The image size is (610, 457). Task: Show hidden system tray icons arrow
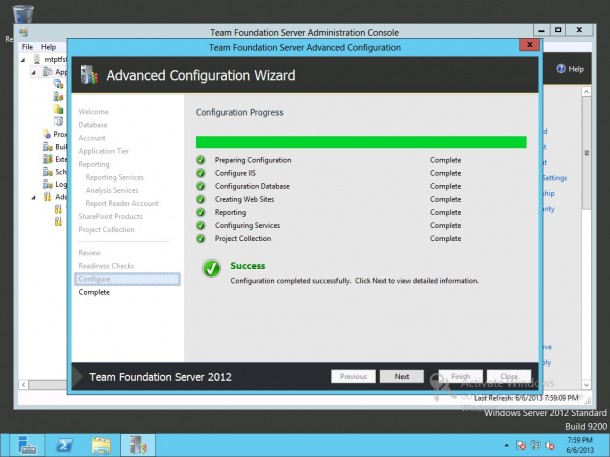tap(506, 445)
